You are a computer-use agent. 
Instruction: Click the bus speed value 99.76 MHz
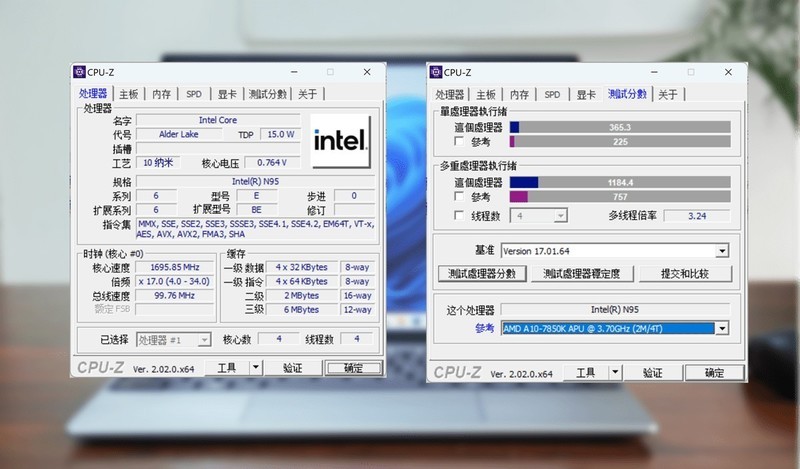pyautogui.click(x=174, y=295)
